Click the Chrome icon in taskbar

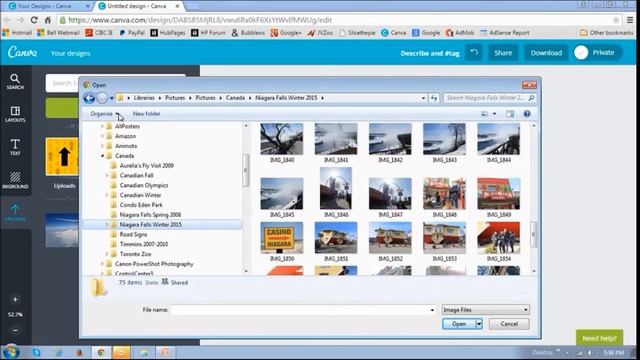[x=101, y=352]
